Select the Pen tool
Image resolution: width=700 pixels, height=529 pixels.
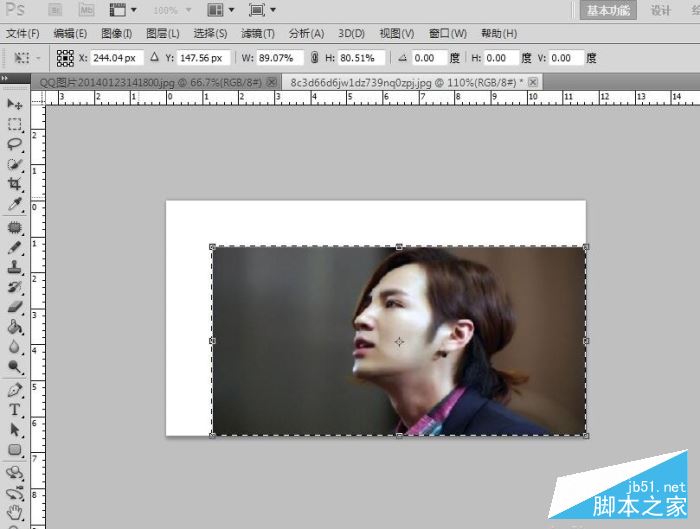[x=15, y=390]
